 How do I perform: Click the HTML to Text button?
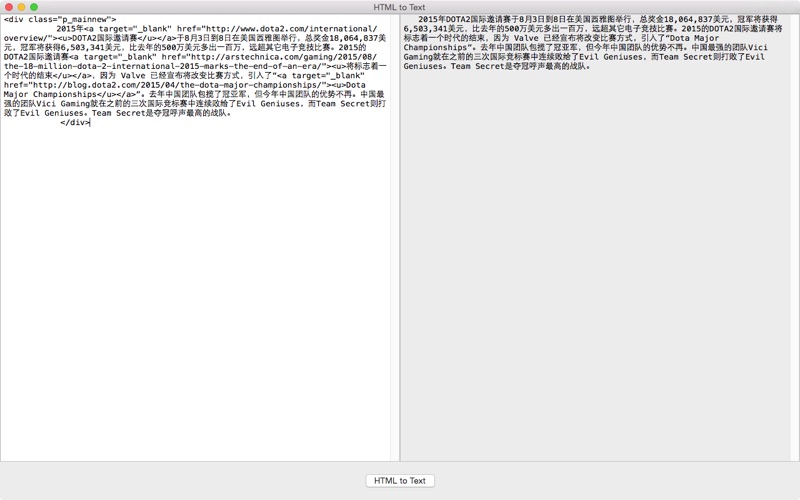tap(399, 481)
